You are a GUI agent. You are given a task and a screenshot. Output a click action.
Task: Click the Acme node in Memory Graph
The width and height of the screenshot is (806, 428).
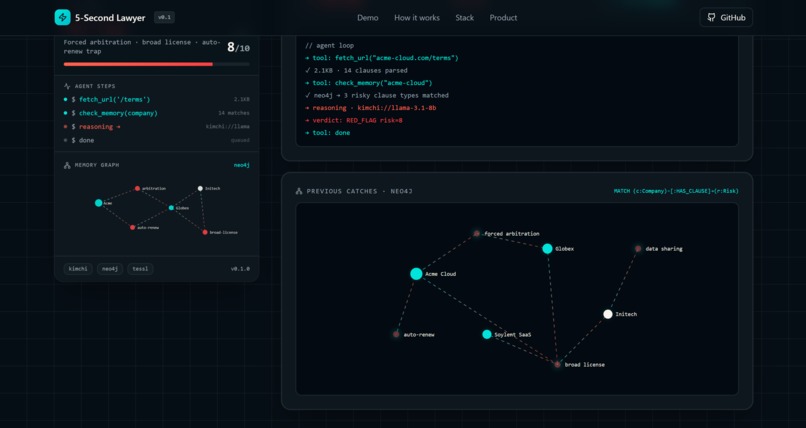[x=99, y=203]
